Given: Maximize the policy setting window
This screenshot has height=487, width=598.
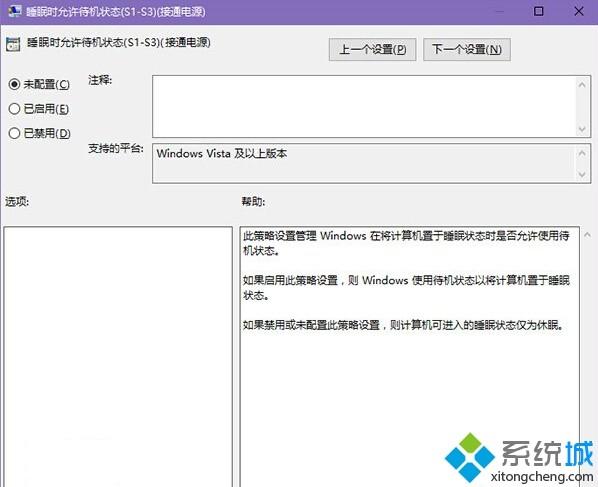Looking at the screenshot, I should click(x=539, y=11).
